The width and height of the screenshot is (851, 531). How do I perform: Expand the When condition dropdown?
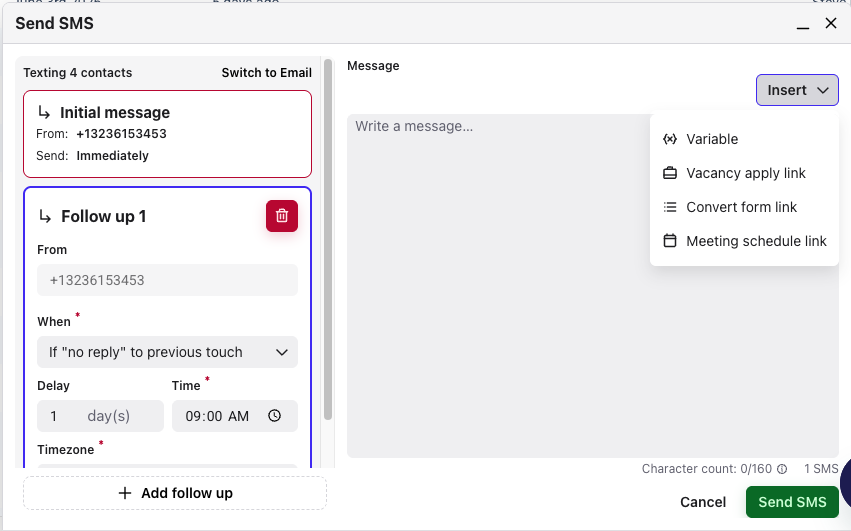(167, 352)
